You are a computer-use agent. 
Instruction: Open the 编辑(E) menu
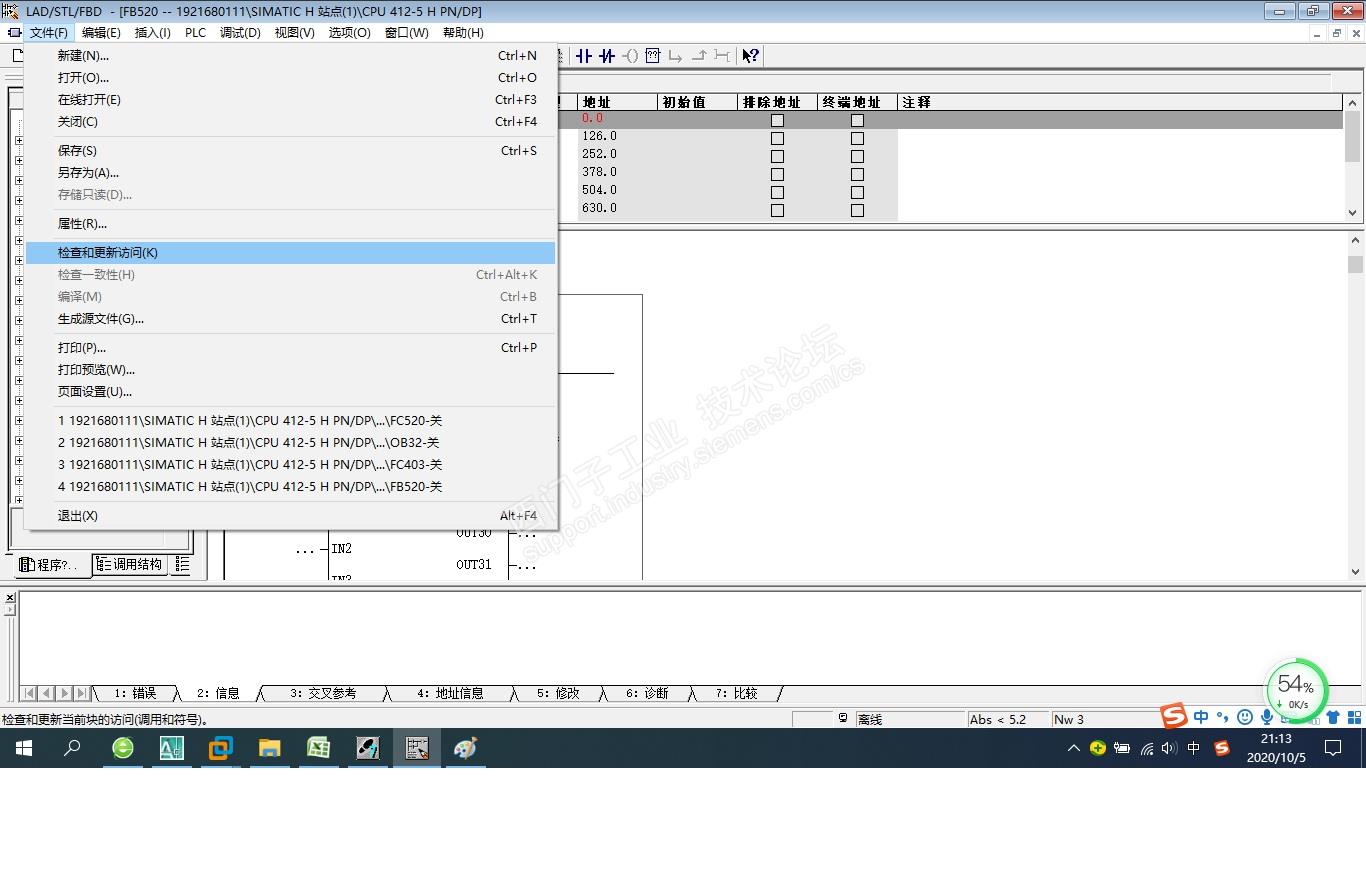101,33
